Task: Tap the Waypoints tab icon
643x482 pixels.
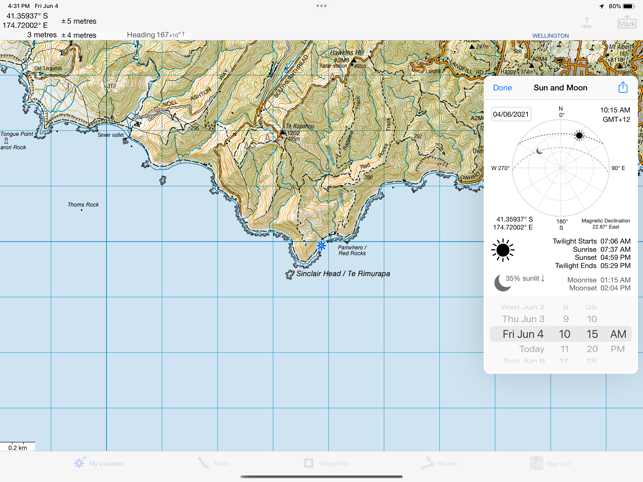Action: click(326, 463)
